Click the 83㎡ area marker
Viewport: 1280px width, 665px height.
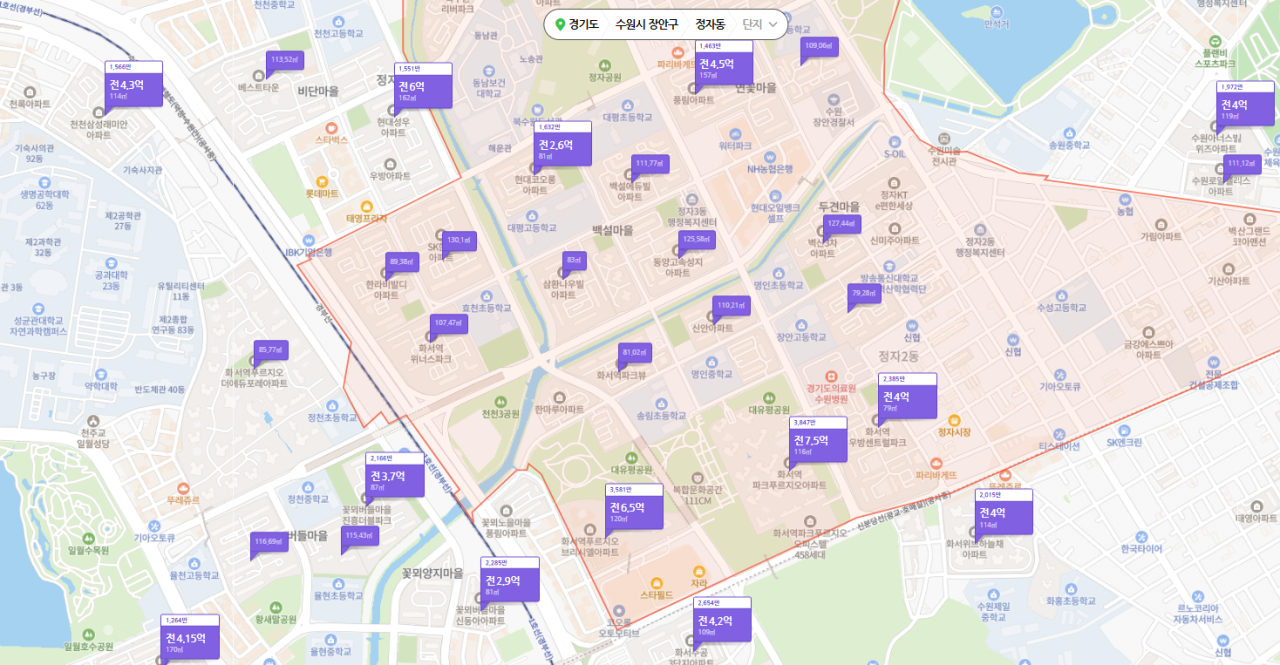(574, 260)
